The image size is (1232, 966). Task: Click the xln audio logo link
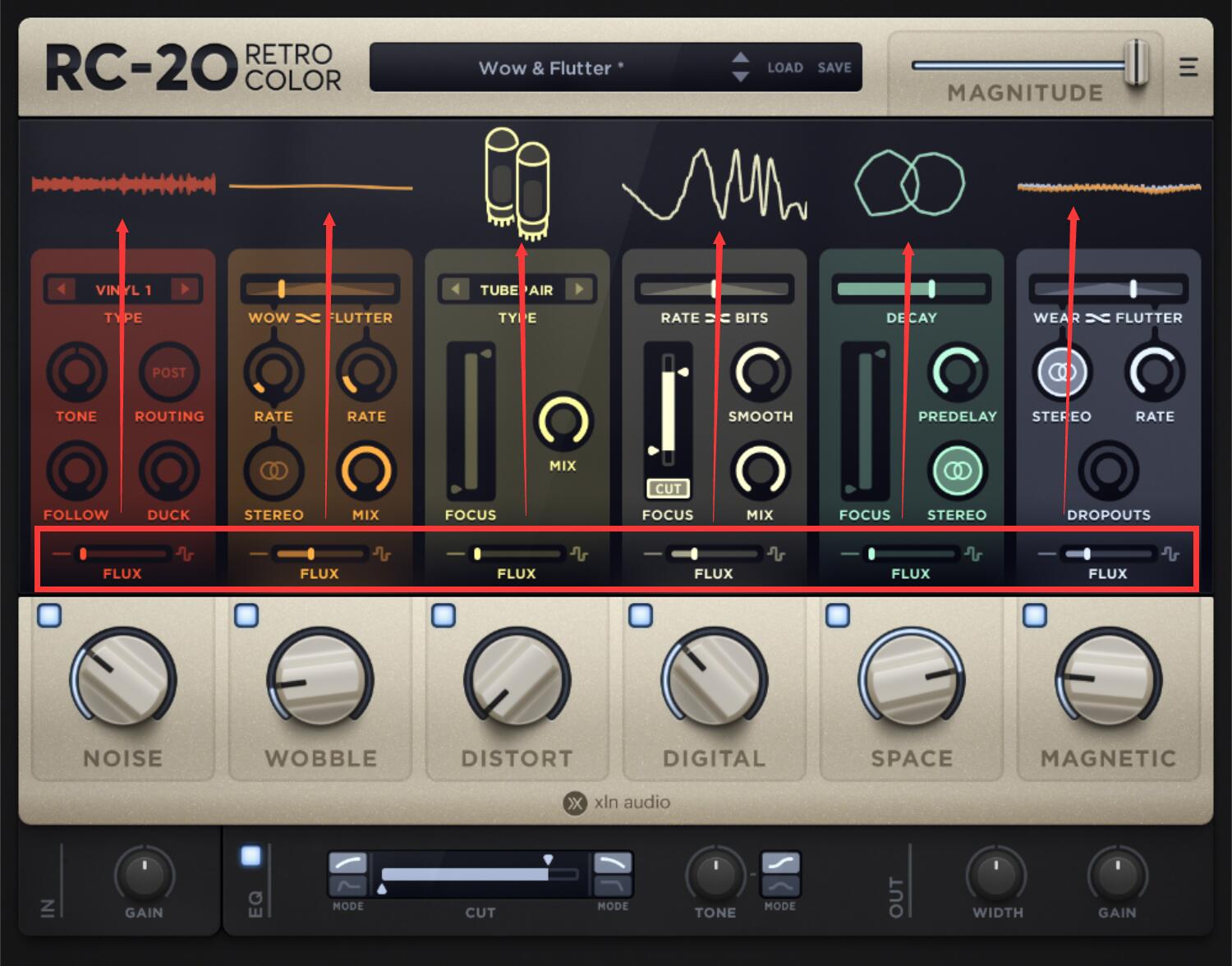point(617,803)
